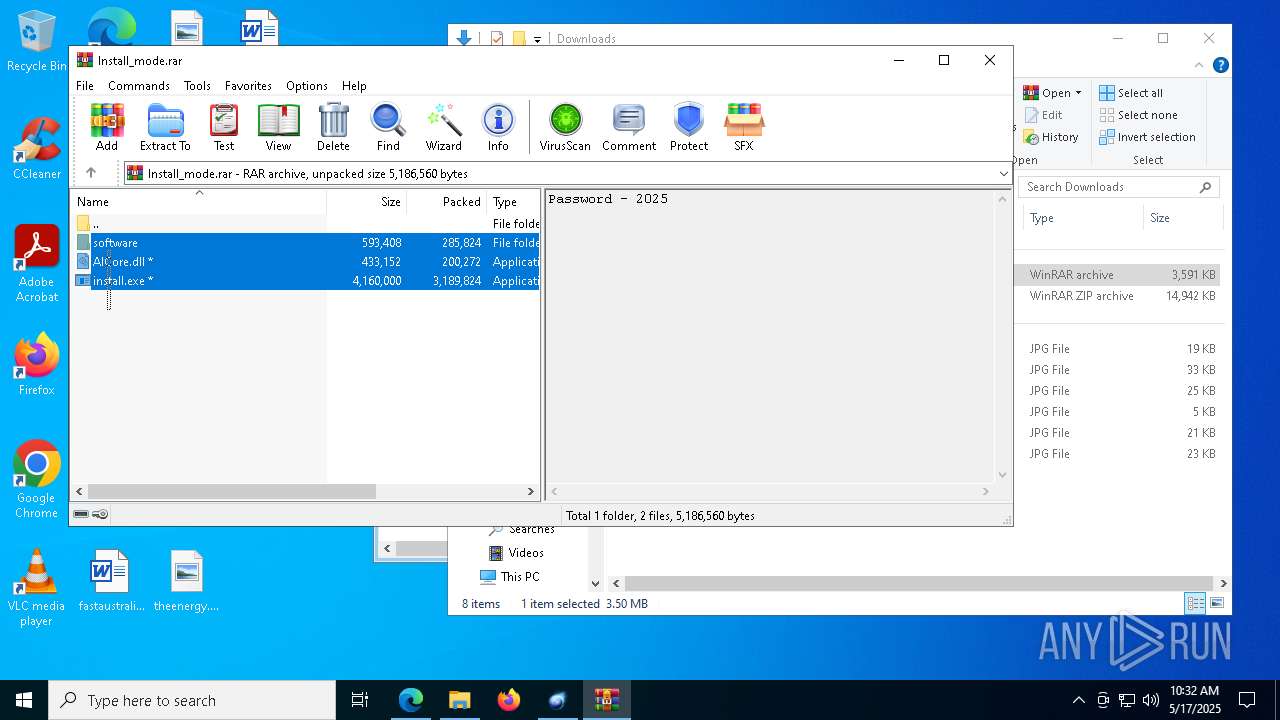1280x720 pixels.
Task: Show hidden system tray icons
Action: tap(1078, 700)
